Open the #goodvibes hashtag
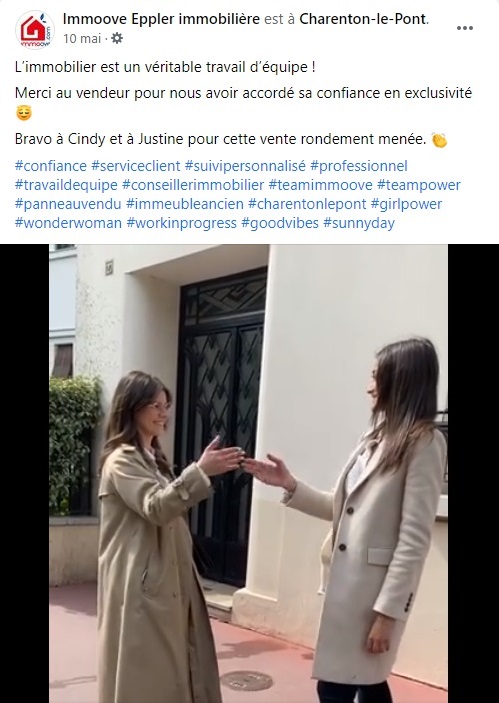The height and width of the screenshot is (703, 499). click(280, 223)
